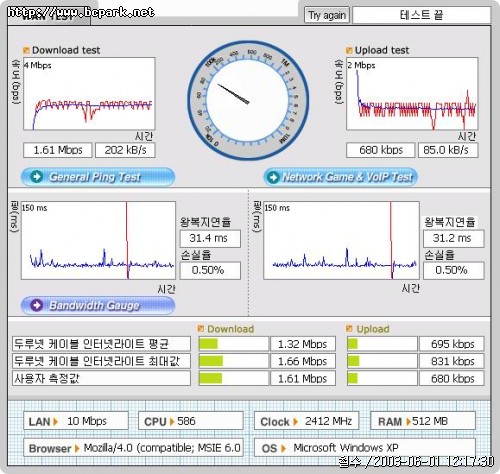The height and width of the screenshot is (474, 500).
Task: Click the Browser orange arrow marker
Action: tap(77, 448)
